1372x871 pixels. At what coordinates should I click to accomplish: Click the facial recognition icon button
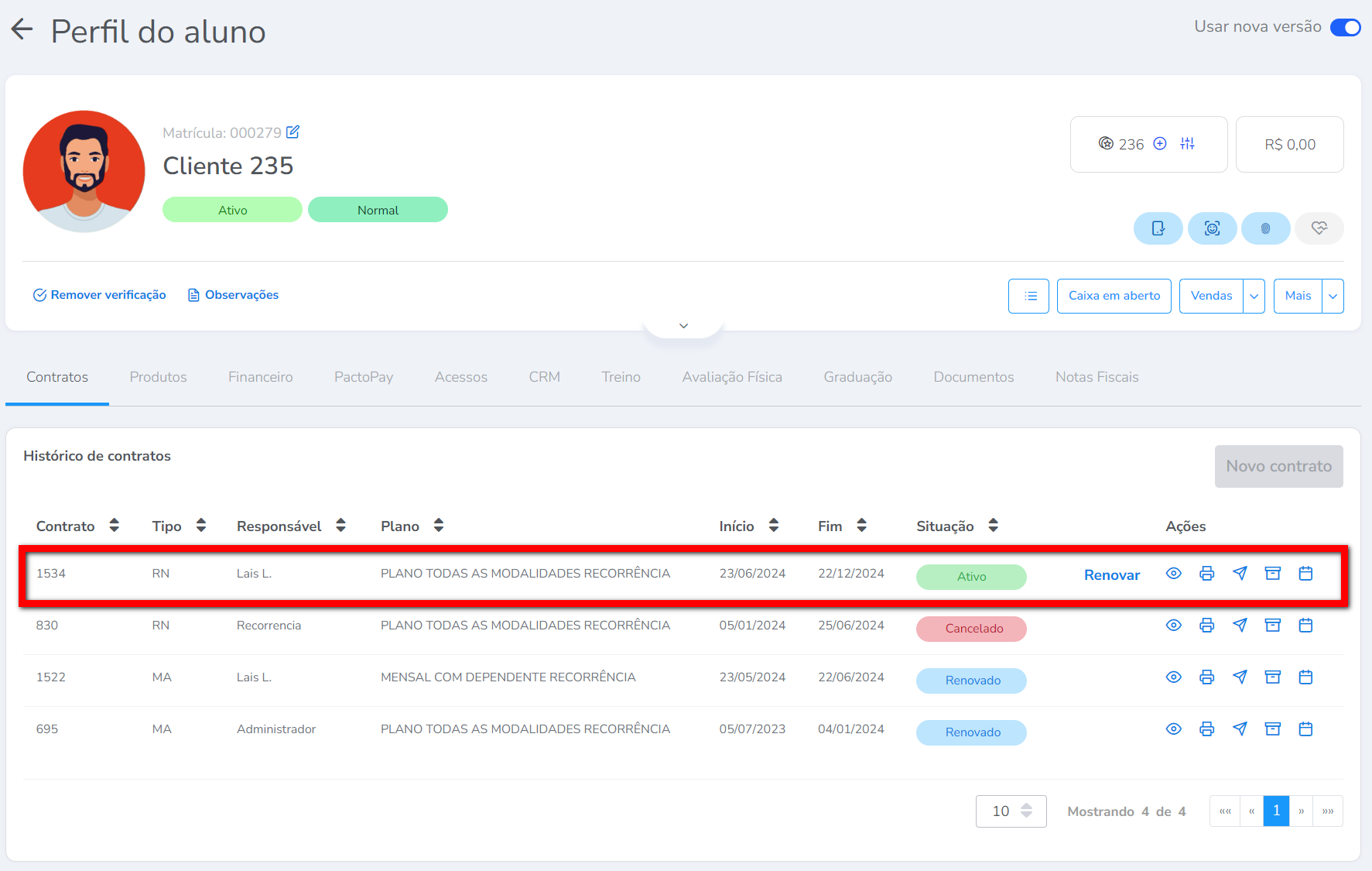click(1212, 228)
